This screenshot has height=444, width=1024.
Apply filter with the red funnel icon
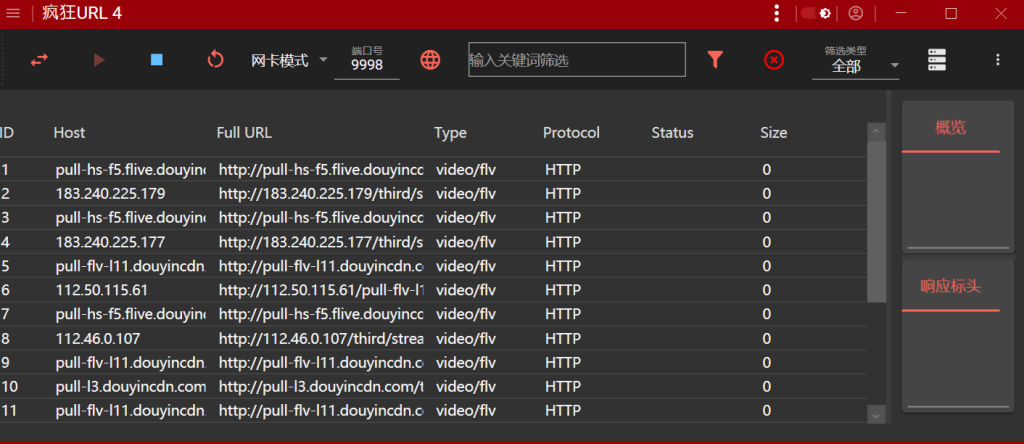pos(716,60)
